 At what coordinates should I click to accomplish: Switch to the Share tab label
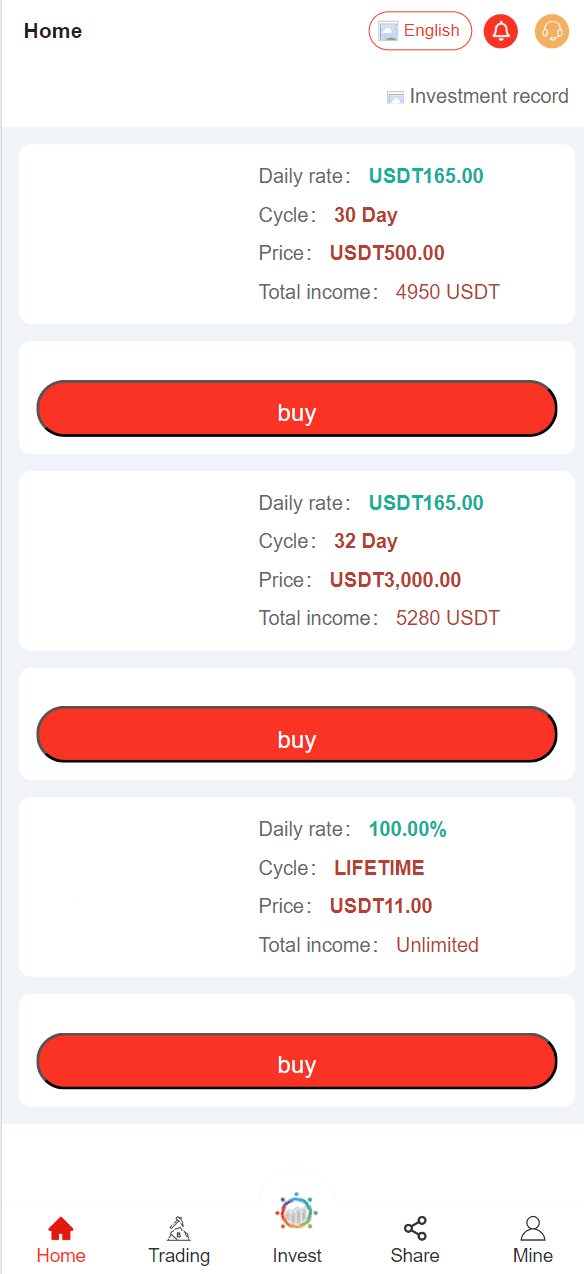[x=415, y=1255]
